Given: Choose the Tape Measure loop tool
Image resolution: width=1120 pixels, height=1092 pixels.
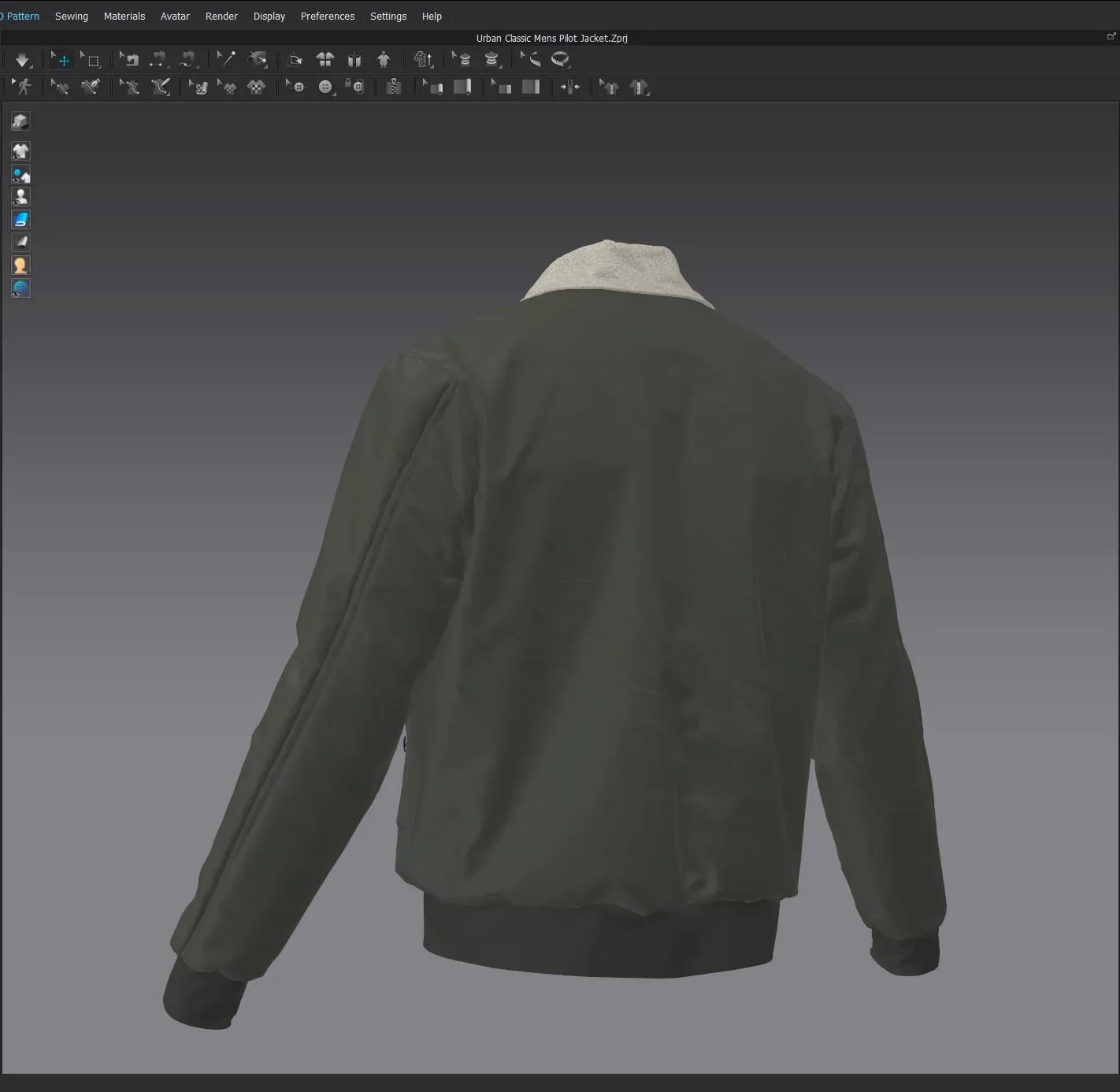Looking at the screenshot, I should (x=561, y=60).
